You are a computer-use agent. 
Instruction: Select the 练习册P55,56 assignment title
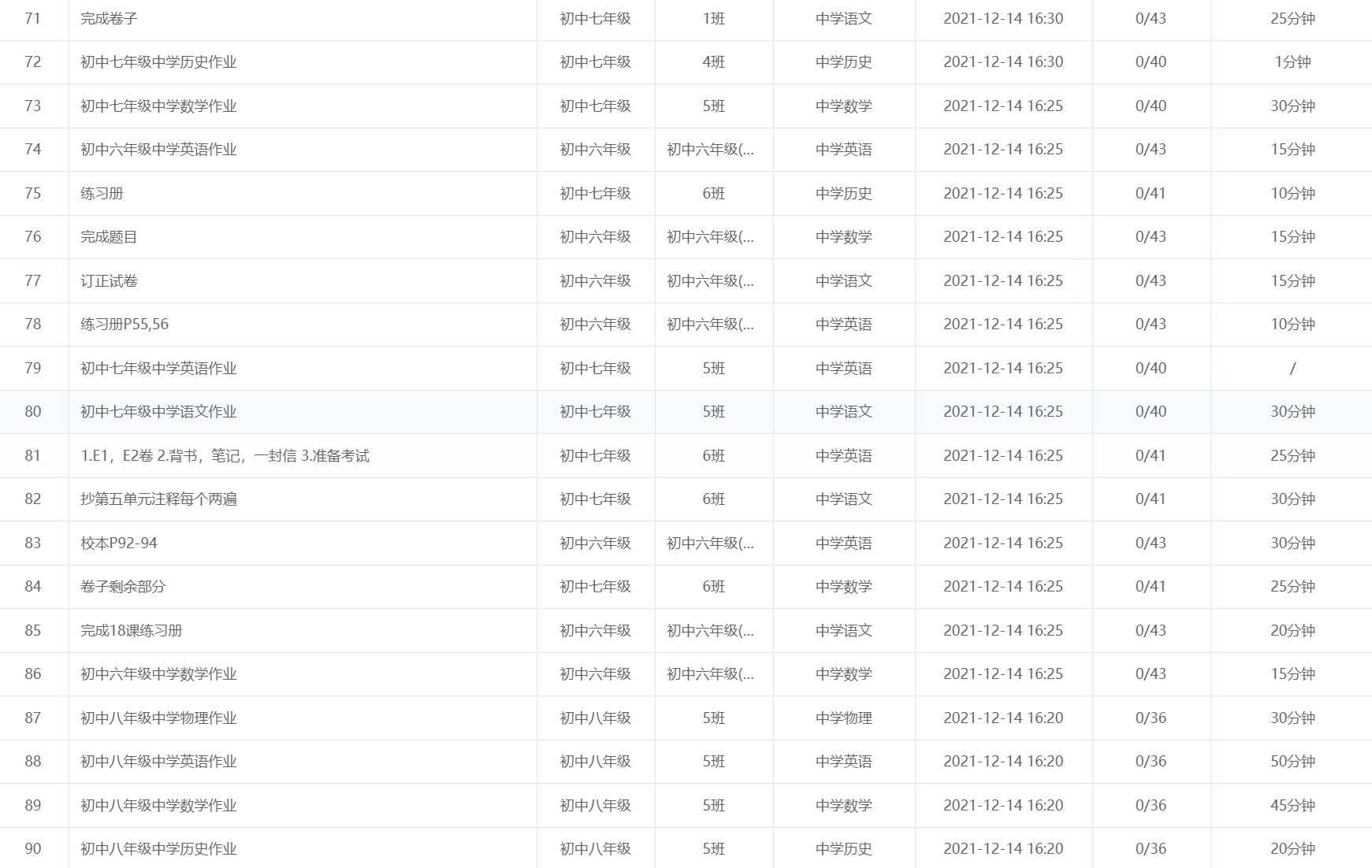point(125,324)
